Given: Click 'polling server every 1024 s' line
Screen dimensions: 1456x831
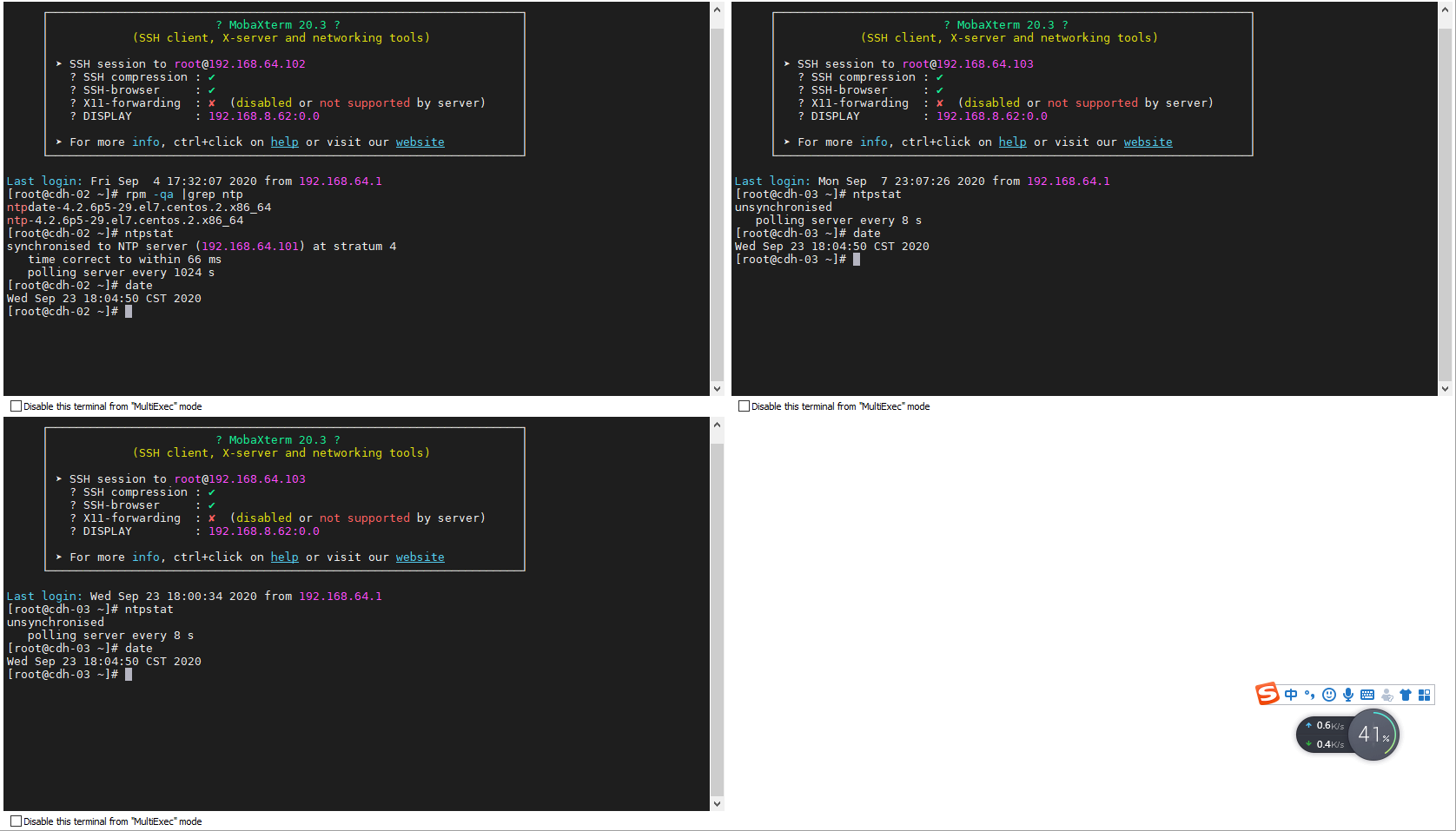Looking at the screenshot, I should [x=122, y=273].
